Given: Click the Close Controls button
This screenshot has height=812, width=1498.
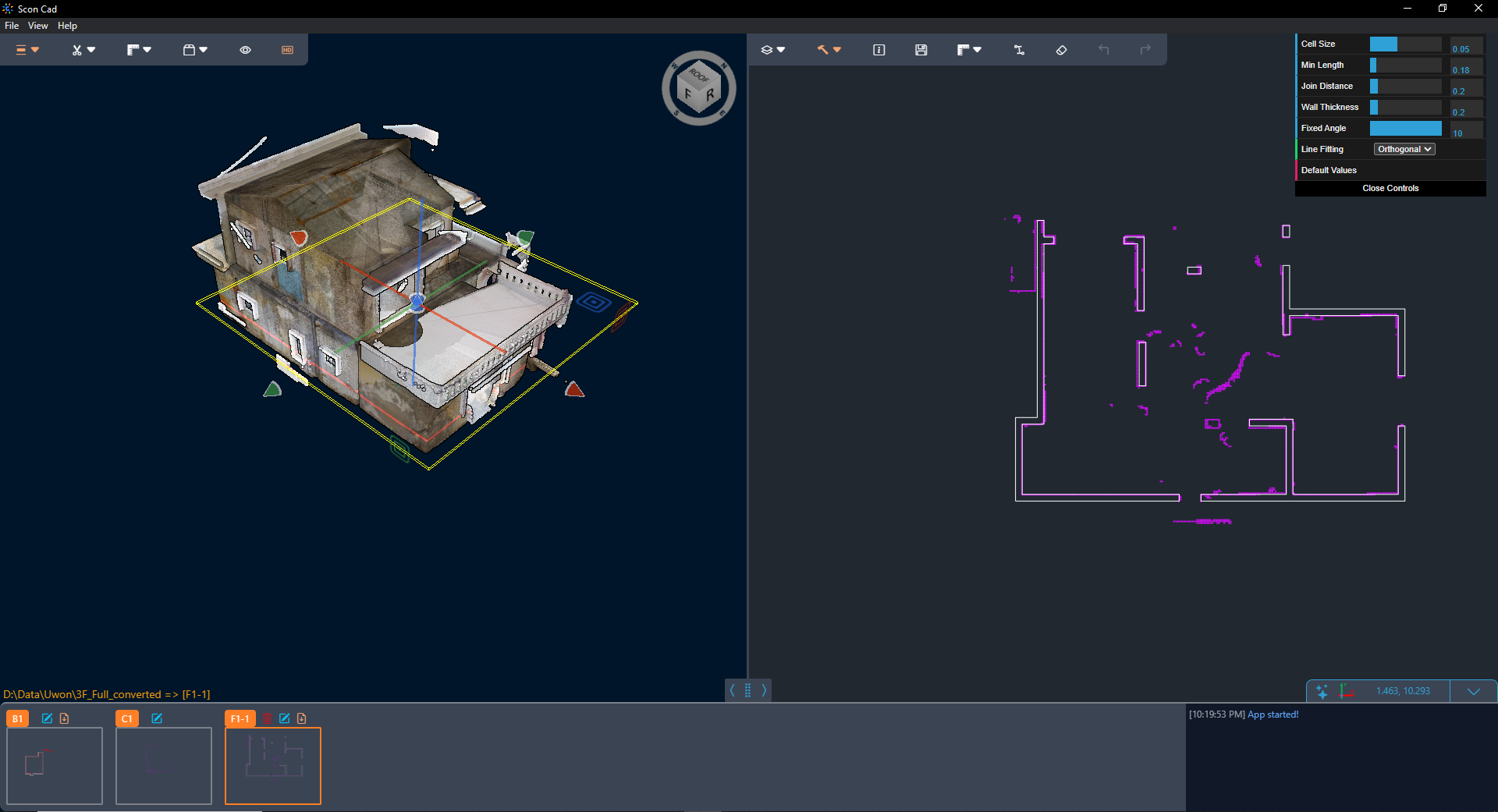Looking at the screenshot, I should pos(1390,188).
